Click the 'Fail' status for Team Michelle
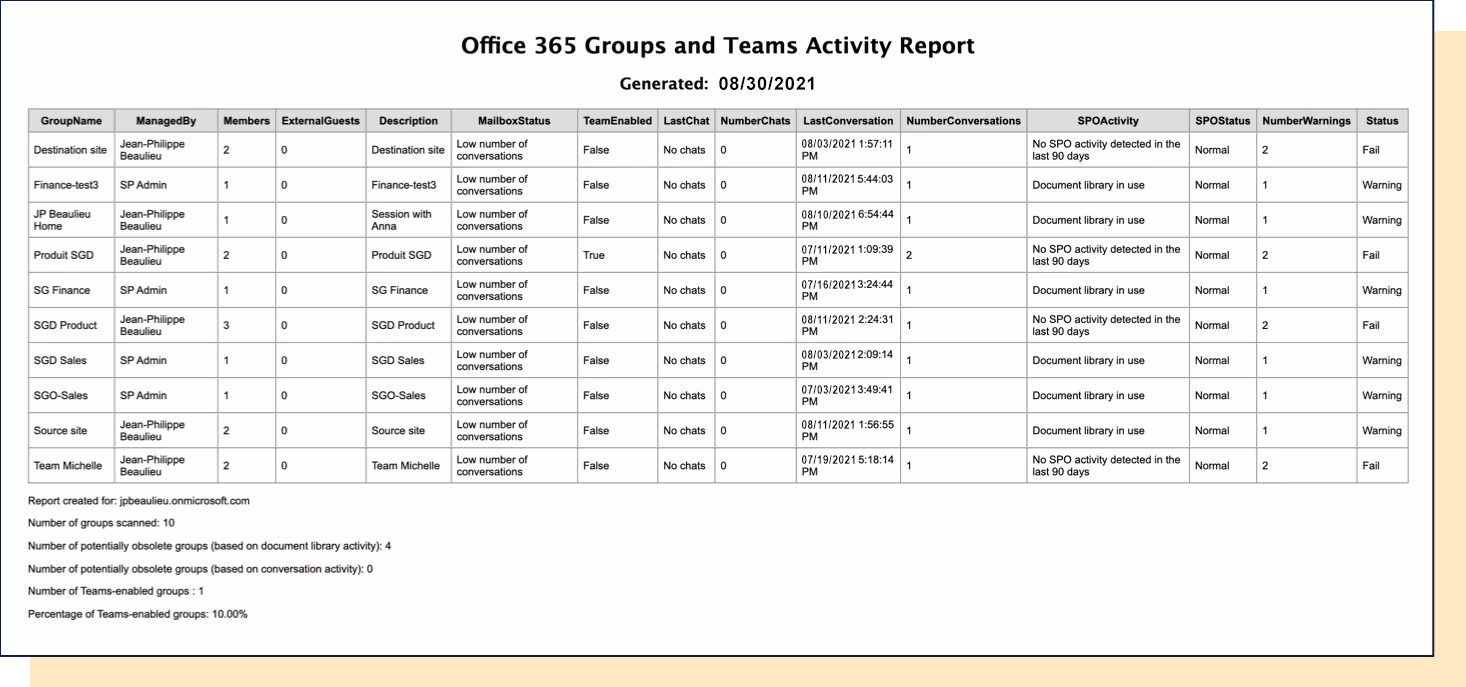The height and width of the screenshot is (687, 1466). click(x=1370, y=465)
